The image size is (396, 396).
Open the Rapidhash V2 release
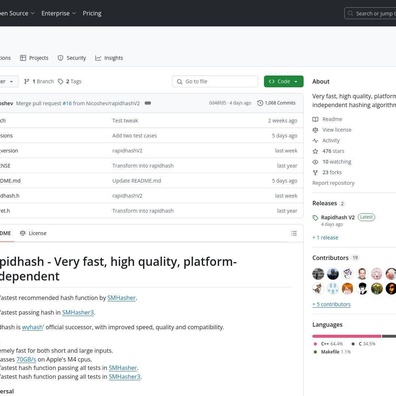338,217
